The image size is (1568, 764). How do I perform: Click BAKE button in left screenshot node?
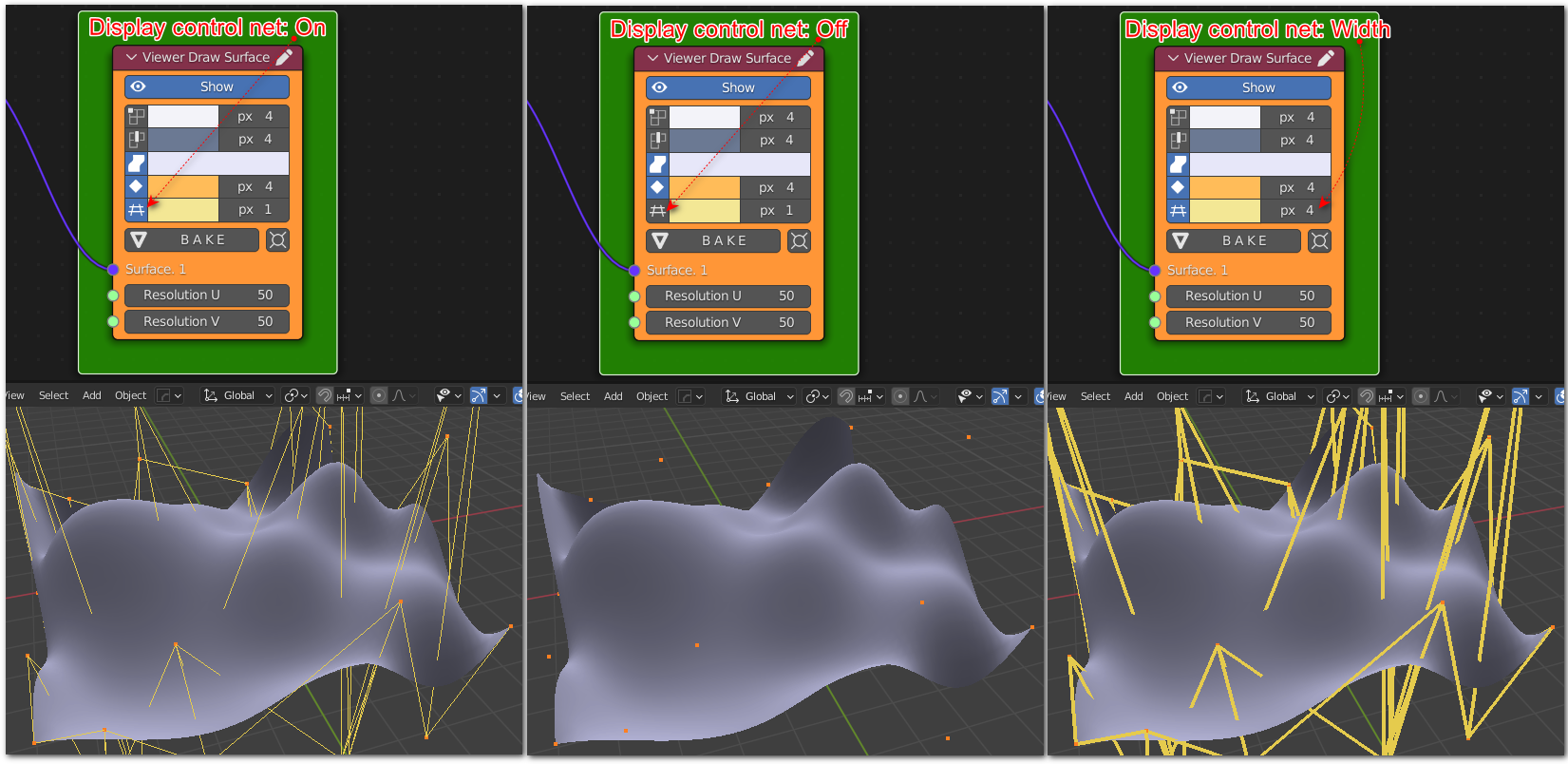(x=193, y=240)
